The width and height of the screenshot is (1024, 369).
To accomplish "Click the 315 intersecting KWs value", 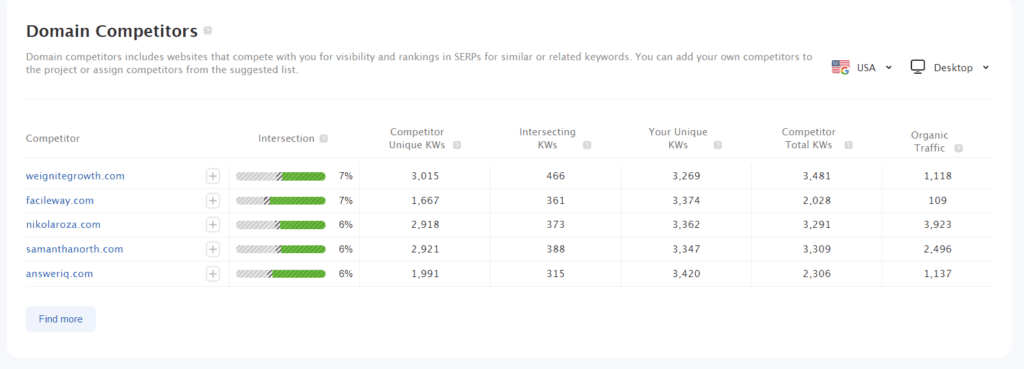I will (x=556, y=274).
